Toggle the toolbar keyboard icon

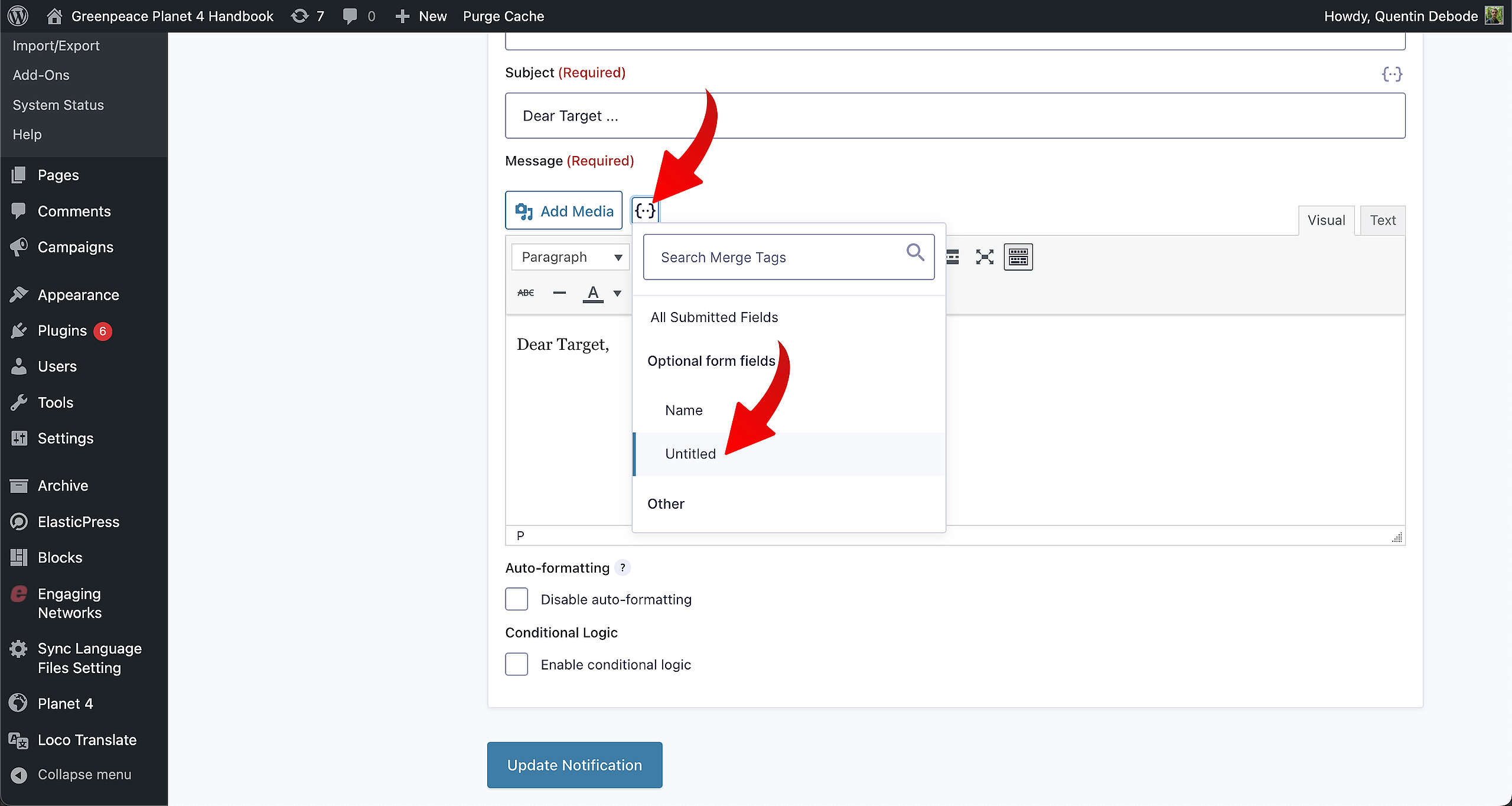1018,257
